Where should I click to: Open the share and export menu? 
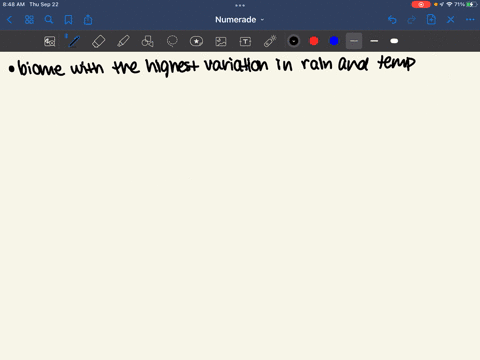[x=88, y=20]
